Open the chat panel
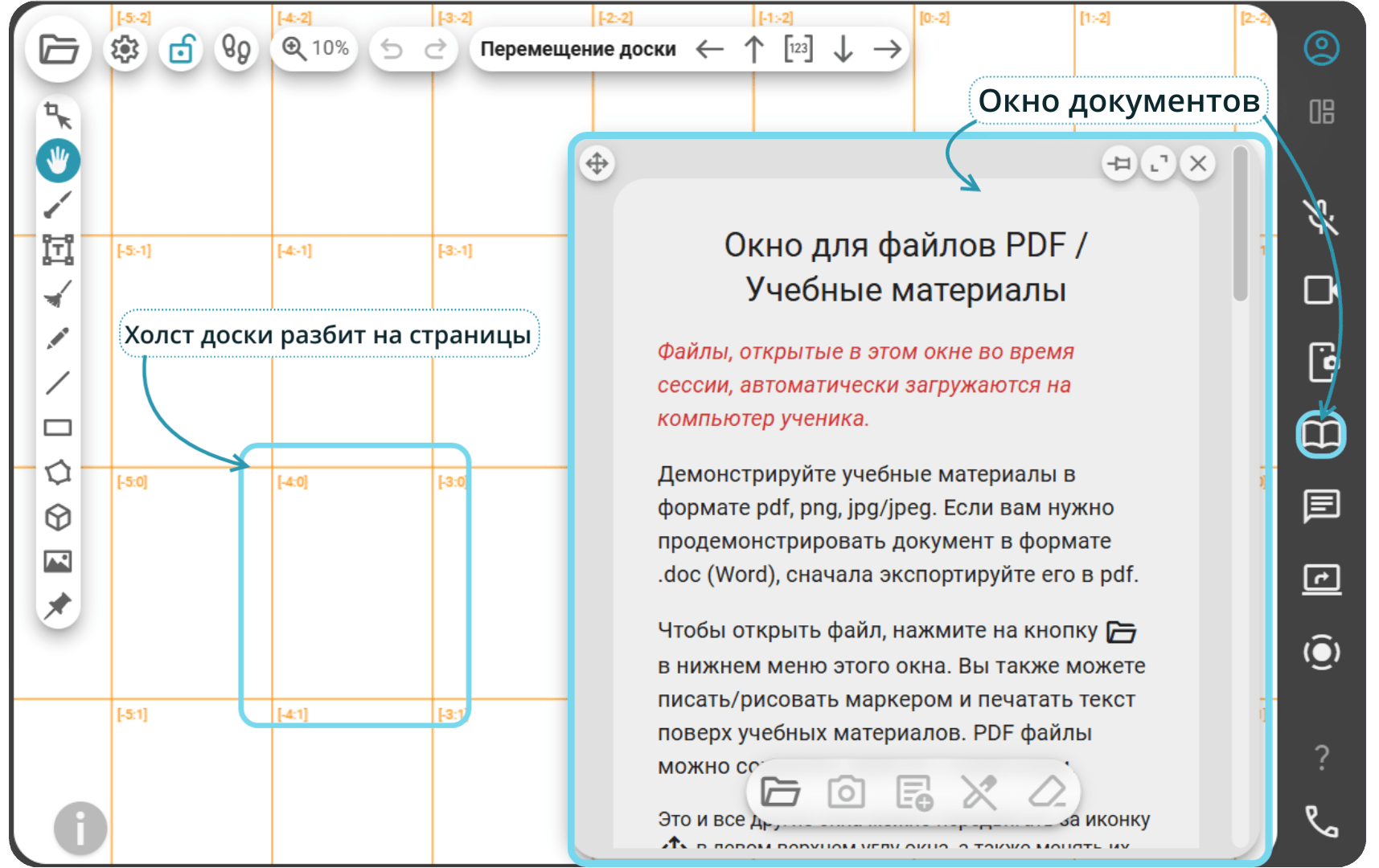The height and width of the screenshot is (868, 1379). tap(1321, 506)
